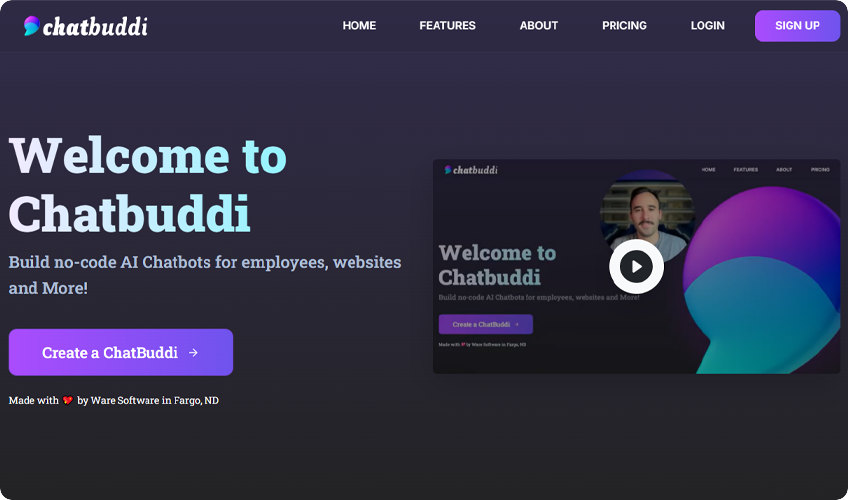The width and height of the screenshot is (848, 500).
Task: Click the chatbuddi wordmark in the header
Action: [95, 26]
